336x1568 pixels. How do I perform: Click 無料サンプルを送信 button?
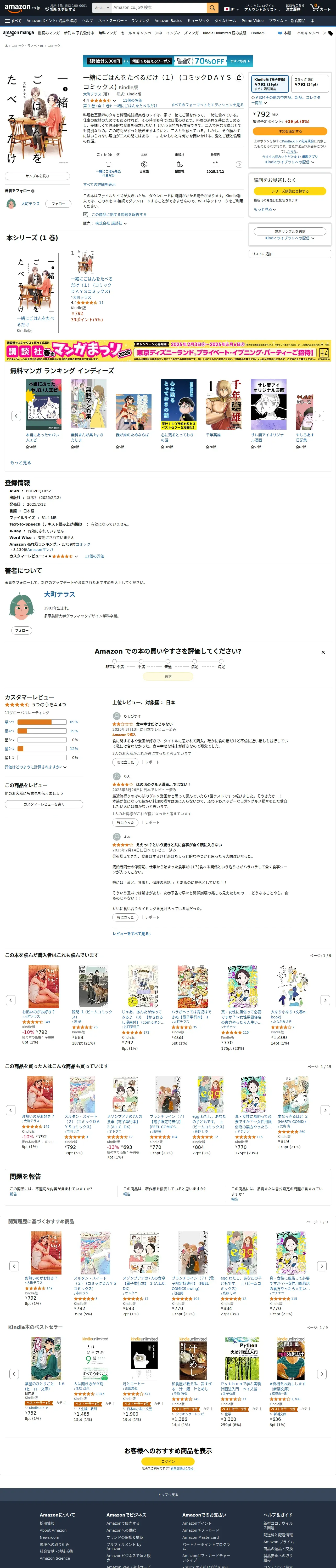coord(290,231)
